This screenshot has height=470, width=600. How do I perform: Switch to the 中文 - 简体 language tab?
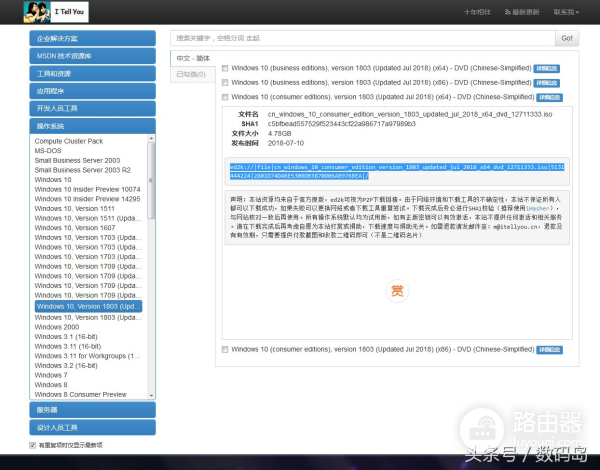(x=193, y=58)
